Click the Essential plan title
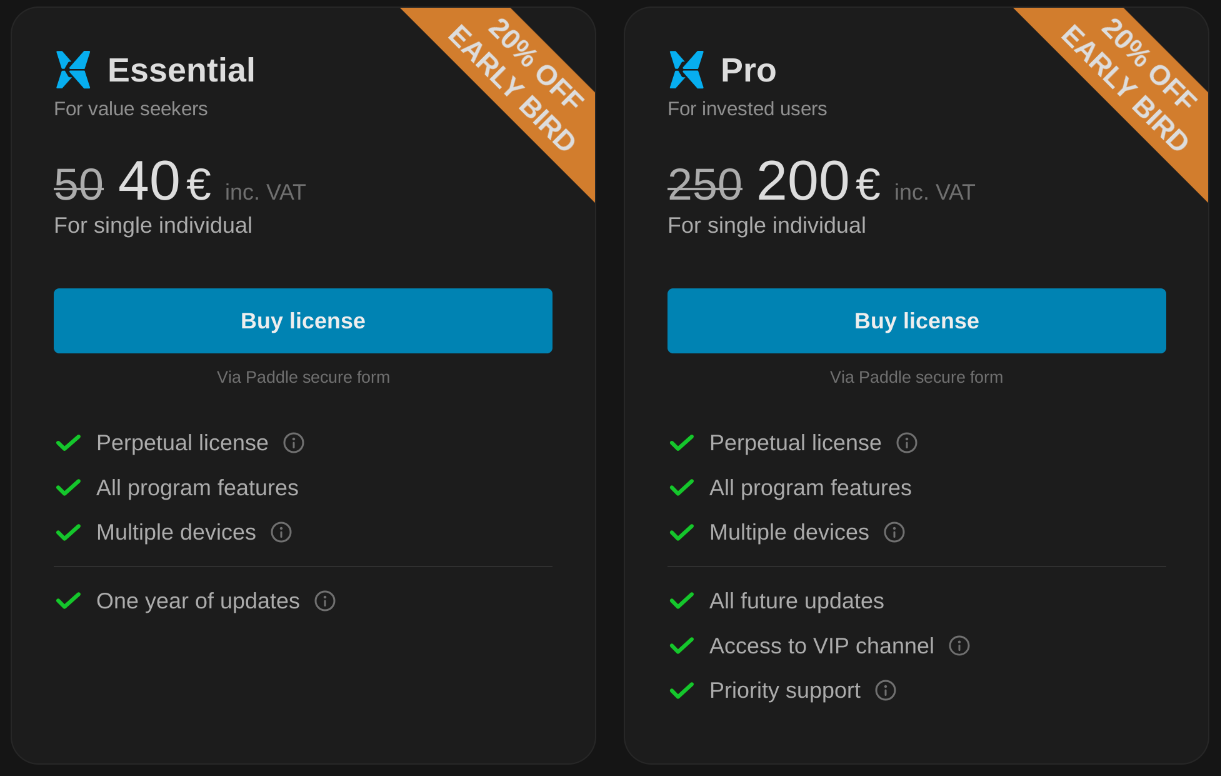The width and height of the screenshot is (1221, 776). click(x=181, y=70)
